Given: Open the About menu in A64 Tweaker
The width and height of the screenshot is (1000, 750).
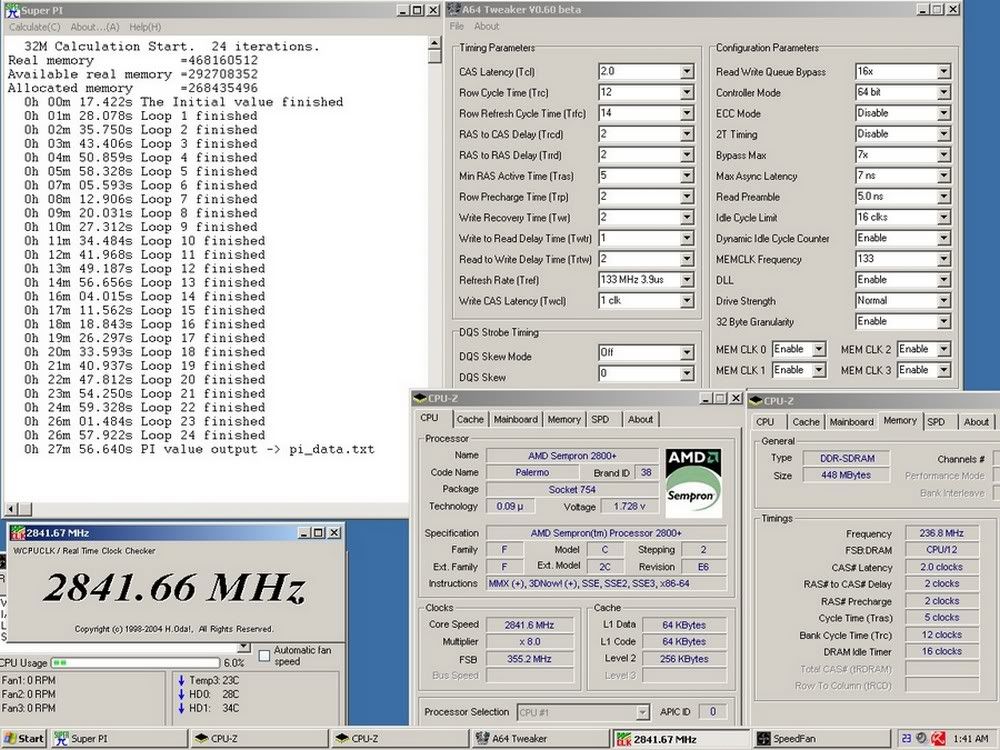Looking at the screenshot, I should tap(486, 26).
